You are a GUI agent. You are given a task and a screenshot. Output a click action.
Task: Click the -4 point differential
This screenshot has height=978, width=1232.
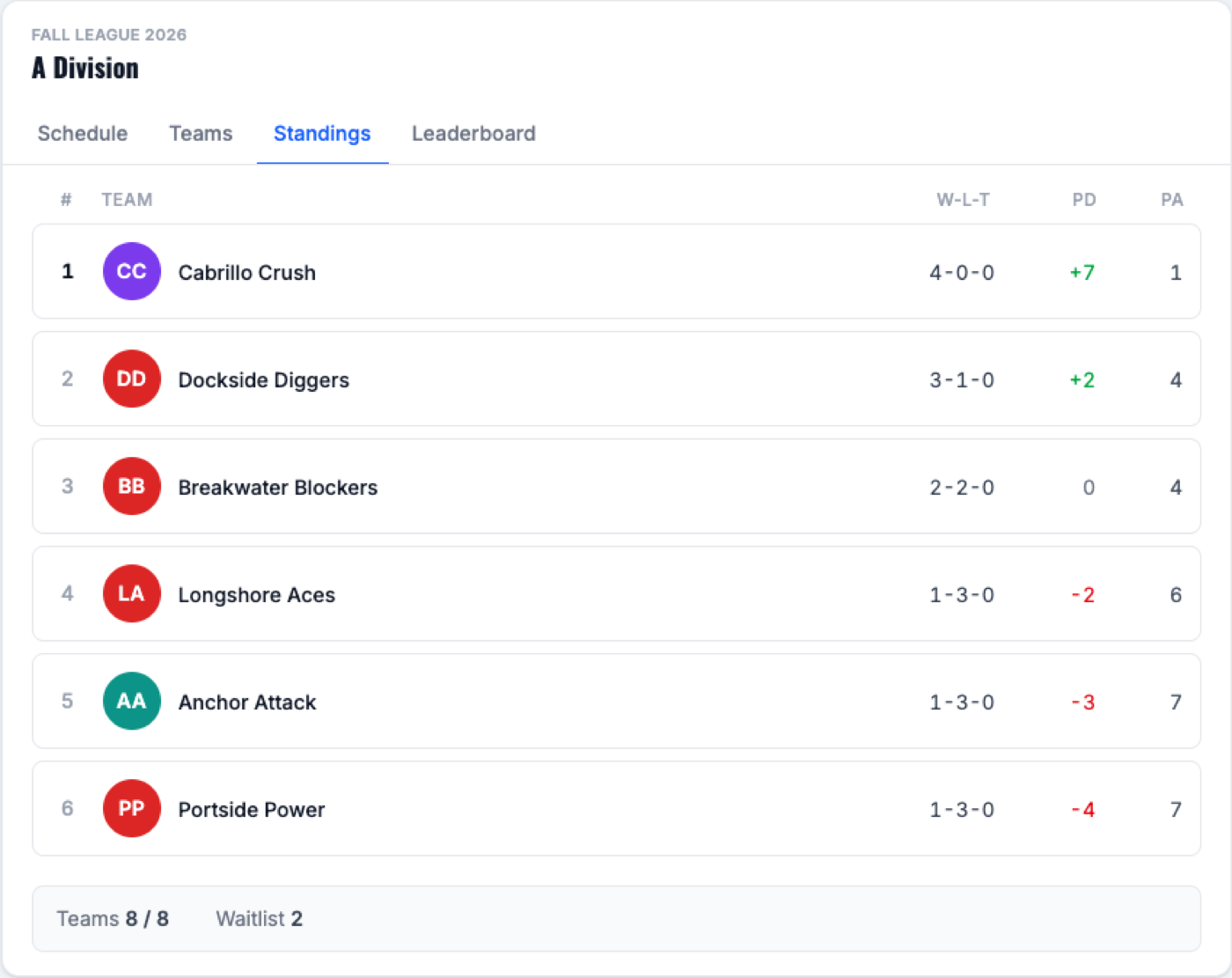click(1083, 810)
